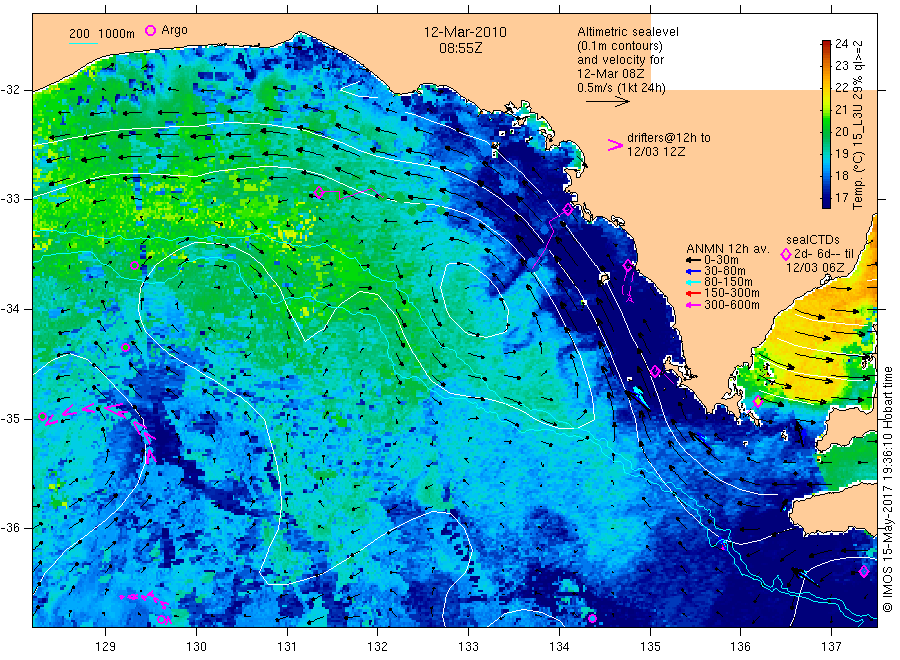Click the temperature colorbar at the red 24 end
Viewport: 900px width, 660px height.
pyautogui.click(x=827, y=44)
